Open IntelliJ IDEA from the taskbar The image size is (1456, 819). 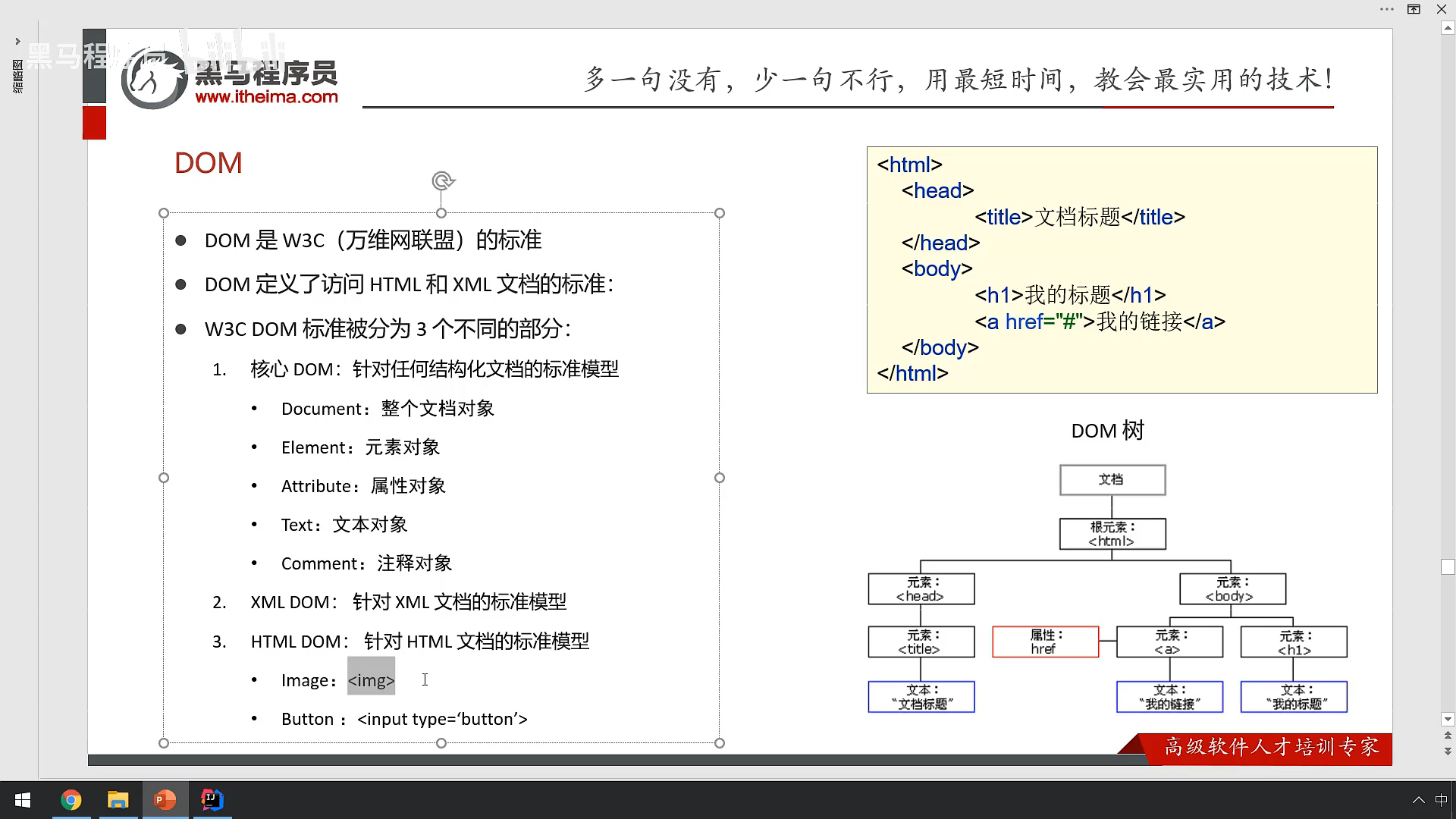tap(212, 800)
